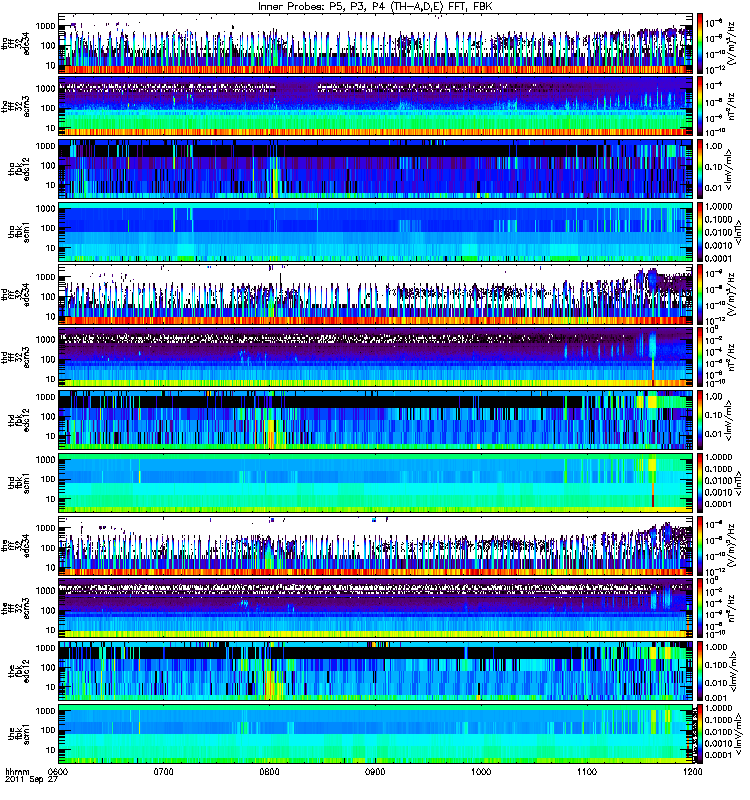The image size is (750, 800).
Task: Click the '1100' time axis label
Action: click(x=587, y=771)
